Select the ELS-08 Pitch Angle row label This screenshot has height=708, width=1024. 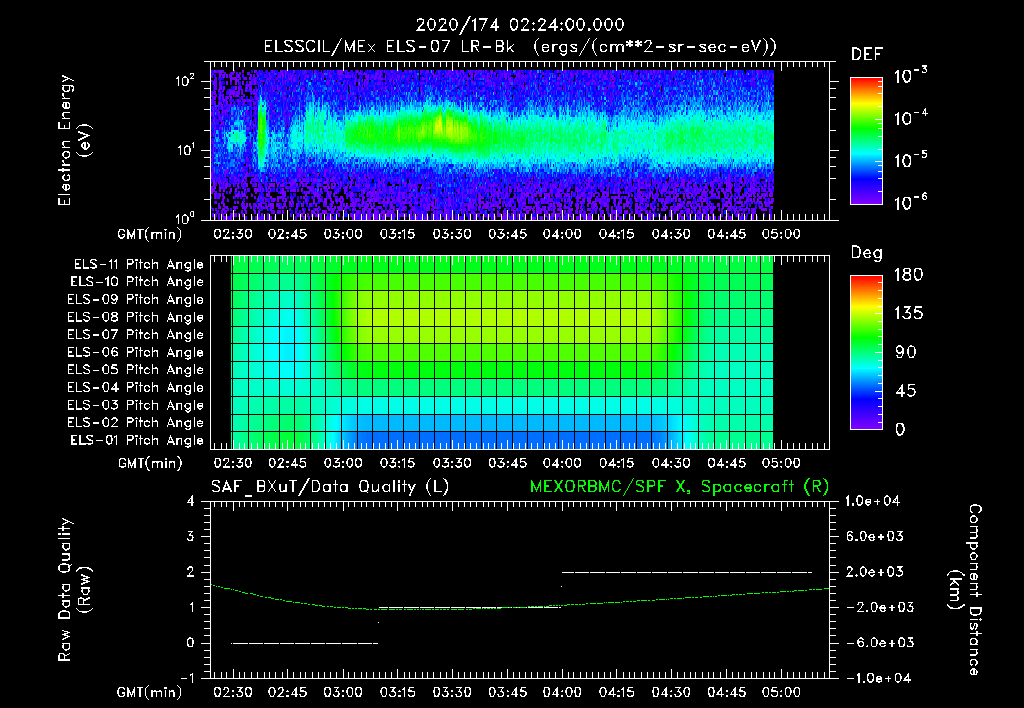(x=136, y=317)
